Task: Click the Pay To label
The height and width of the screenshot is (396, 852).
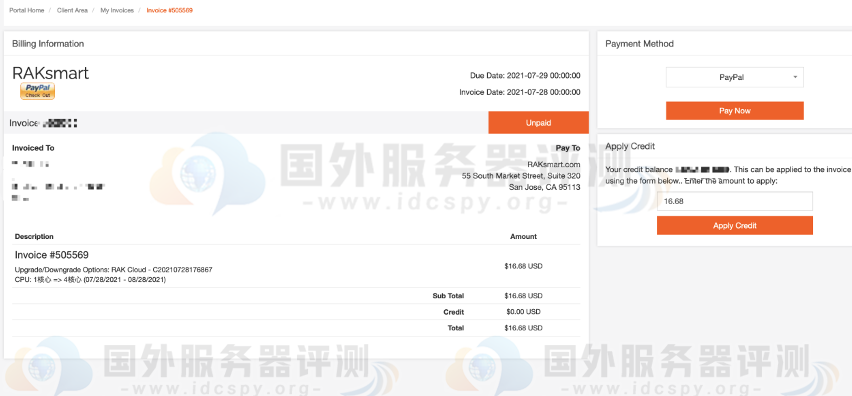Action: 568,148
